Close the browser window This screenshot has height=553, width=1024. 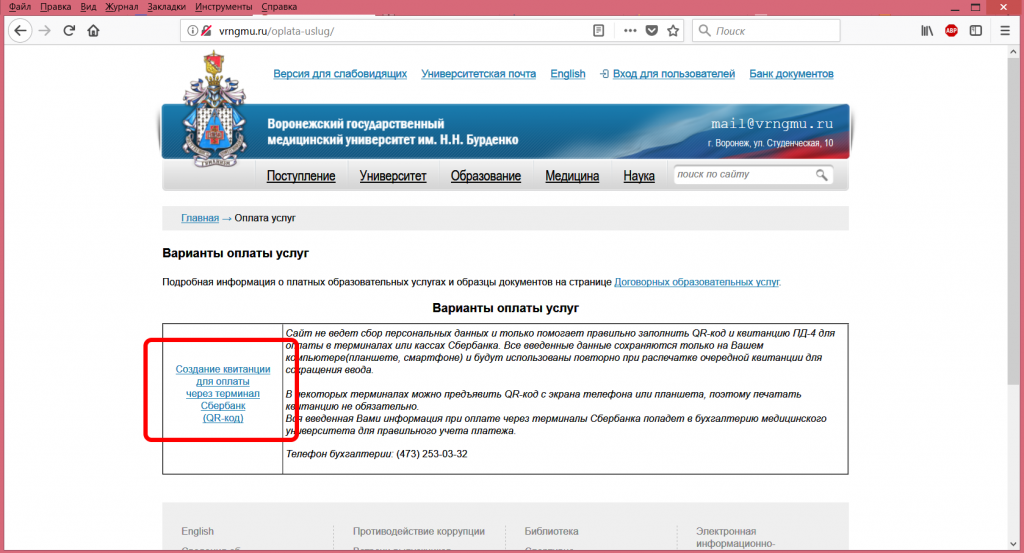(1004, 7)
